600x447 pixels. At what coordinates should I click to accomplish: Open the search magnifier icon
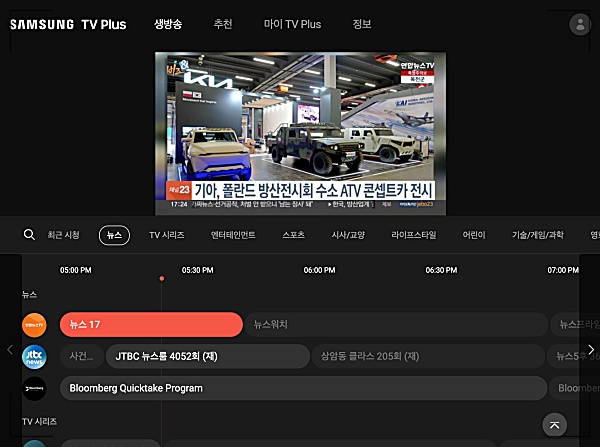click(29, 235)
